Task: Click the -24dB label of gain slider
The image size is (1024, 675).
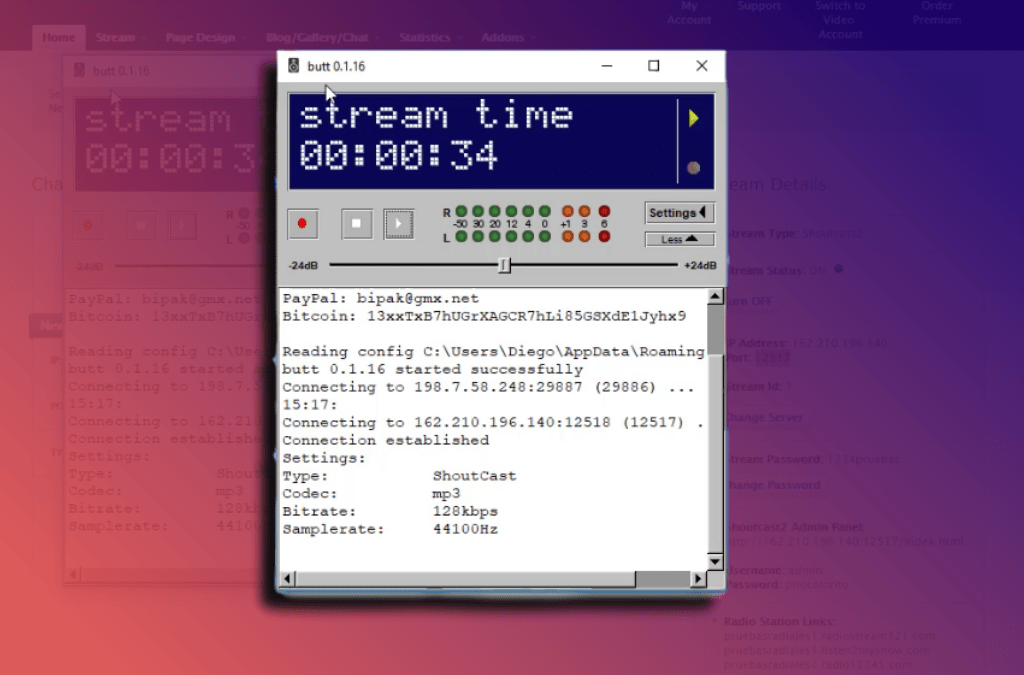Action: click(303, 266)
